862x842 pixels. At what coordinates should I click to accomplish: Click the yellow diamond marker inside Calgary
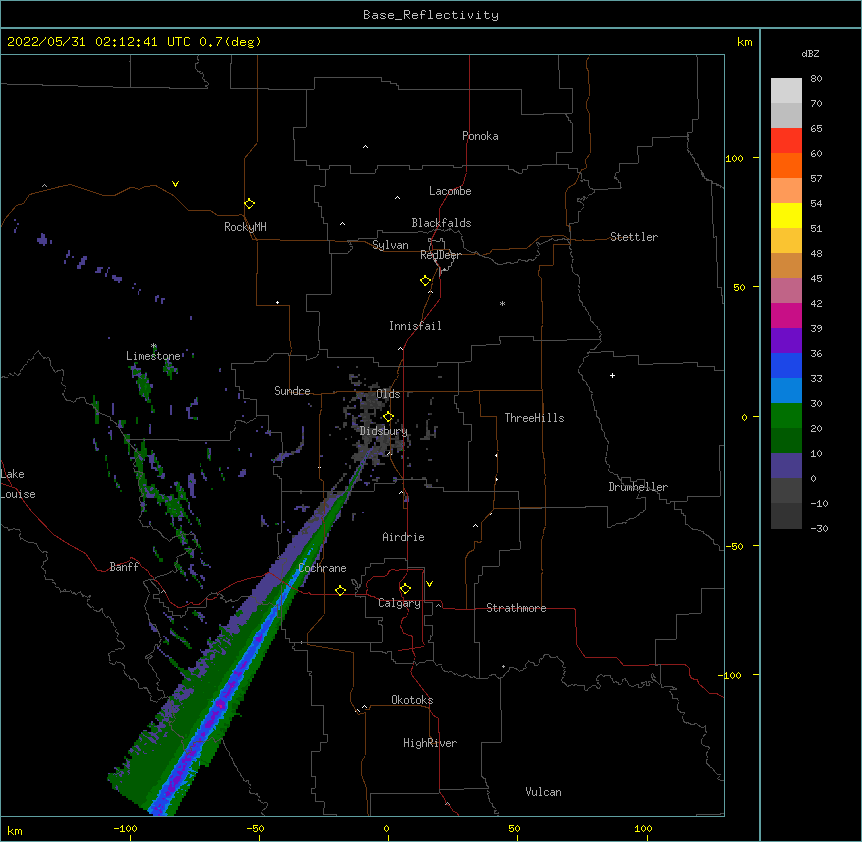(x=405, y=589)
